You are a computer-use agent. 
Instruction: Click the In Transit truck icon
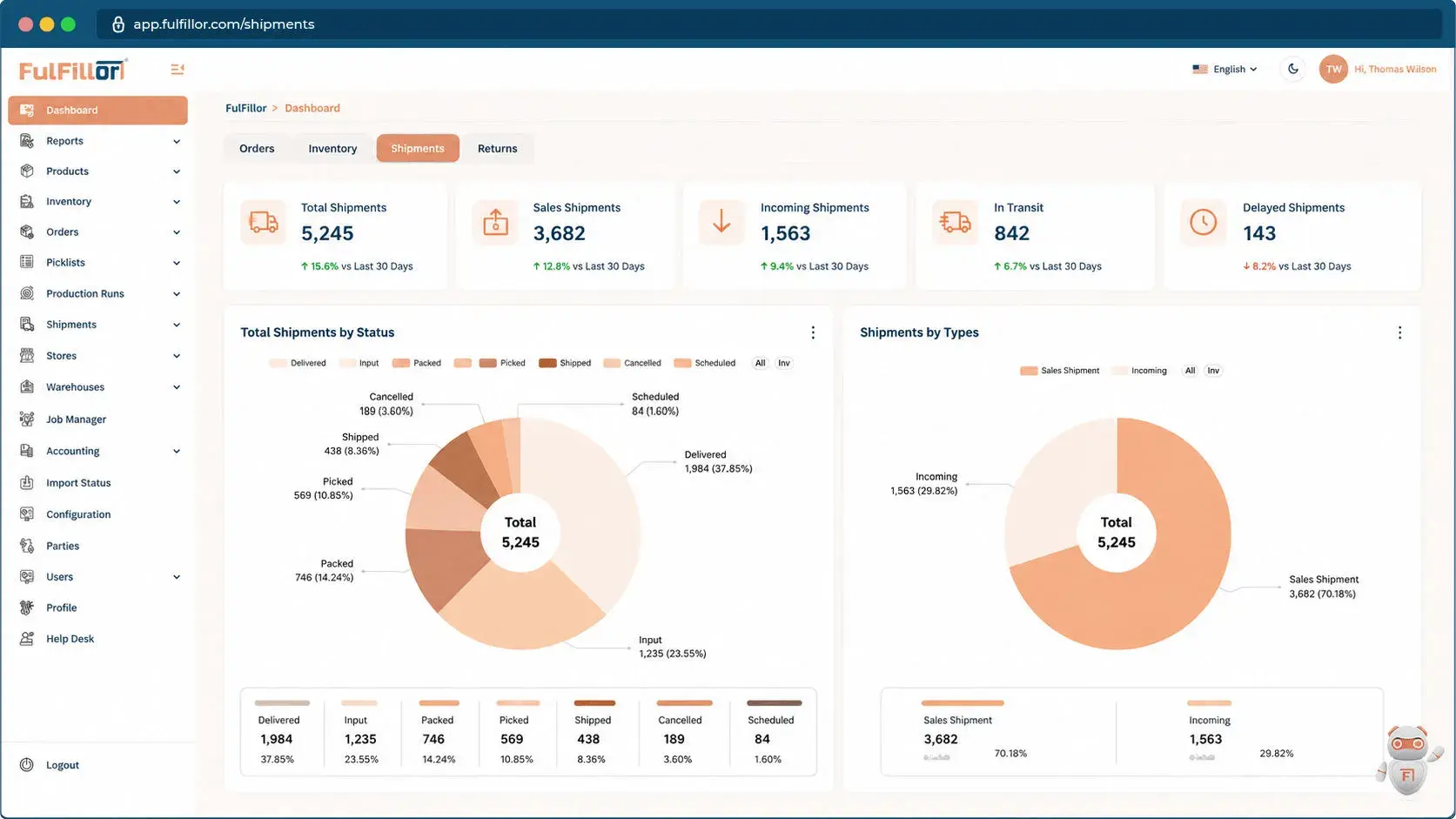(x=955, y=223)
